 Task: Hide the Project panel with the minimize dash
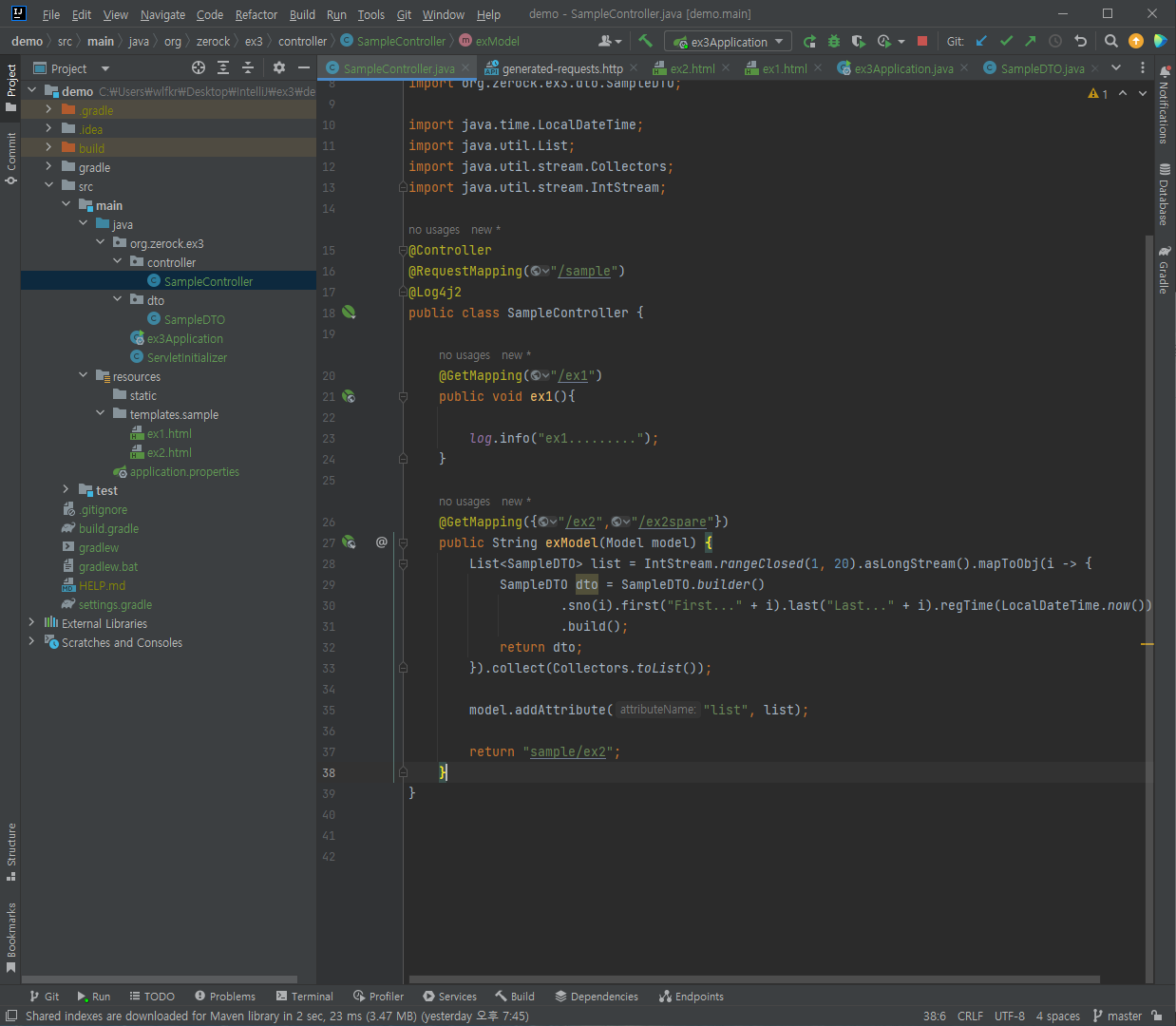304,67
